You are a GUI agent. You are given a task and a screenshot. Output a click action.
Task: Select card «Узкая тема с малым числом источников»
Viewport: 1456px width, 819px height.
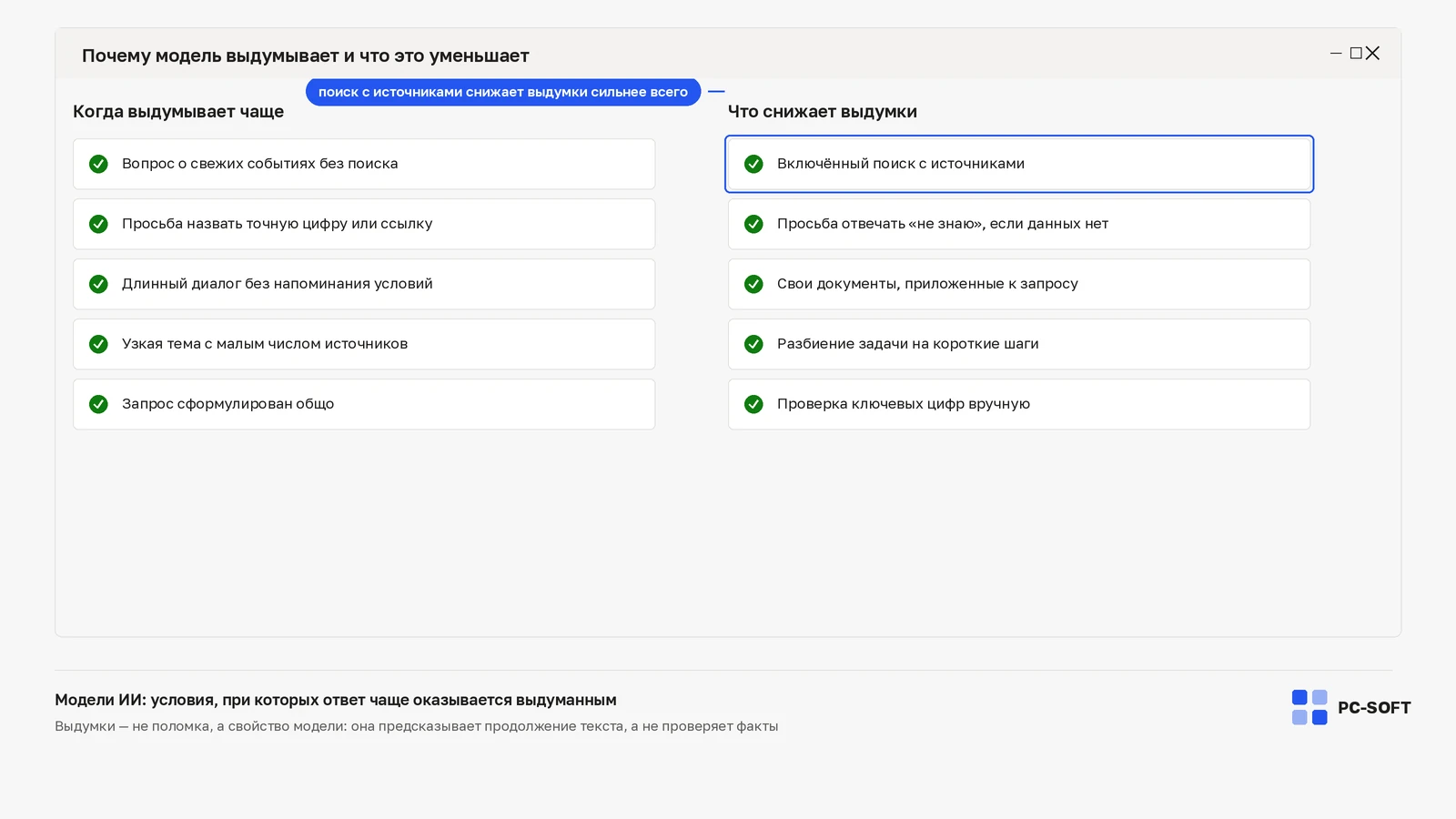coord(364,344)
